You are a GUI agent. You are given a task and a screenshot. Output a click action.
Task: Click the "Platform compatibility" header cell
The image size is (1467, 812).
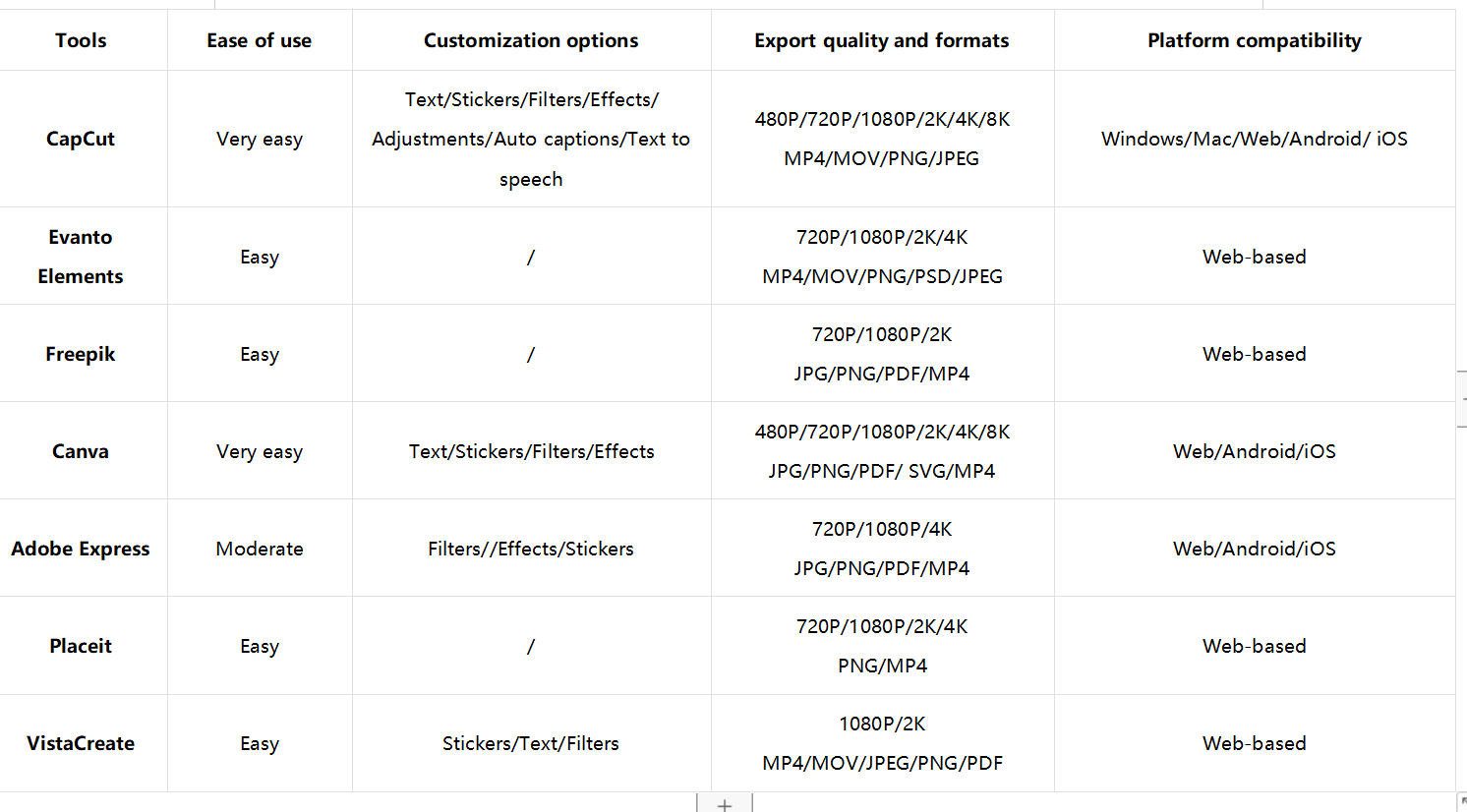(1255, 40)
